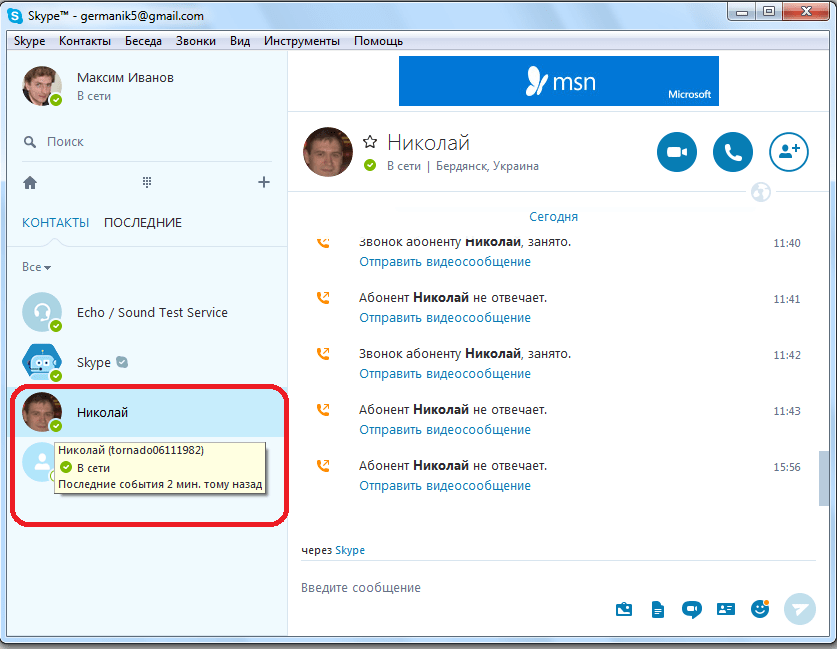Click the plus icon to add contact
Viewport: 837px width, 649px height.
[264, 182]
